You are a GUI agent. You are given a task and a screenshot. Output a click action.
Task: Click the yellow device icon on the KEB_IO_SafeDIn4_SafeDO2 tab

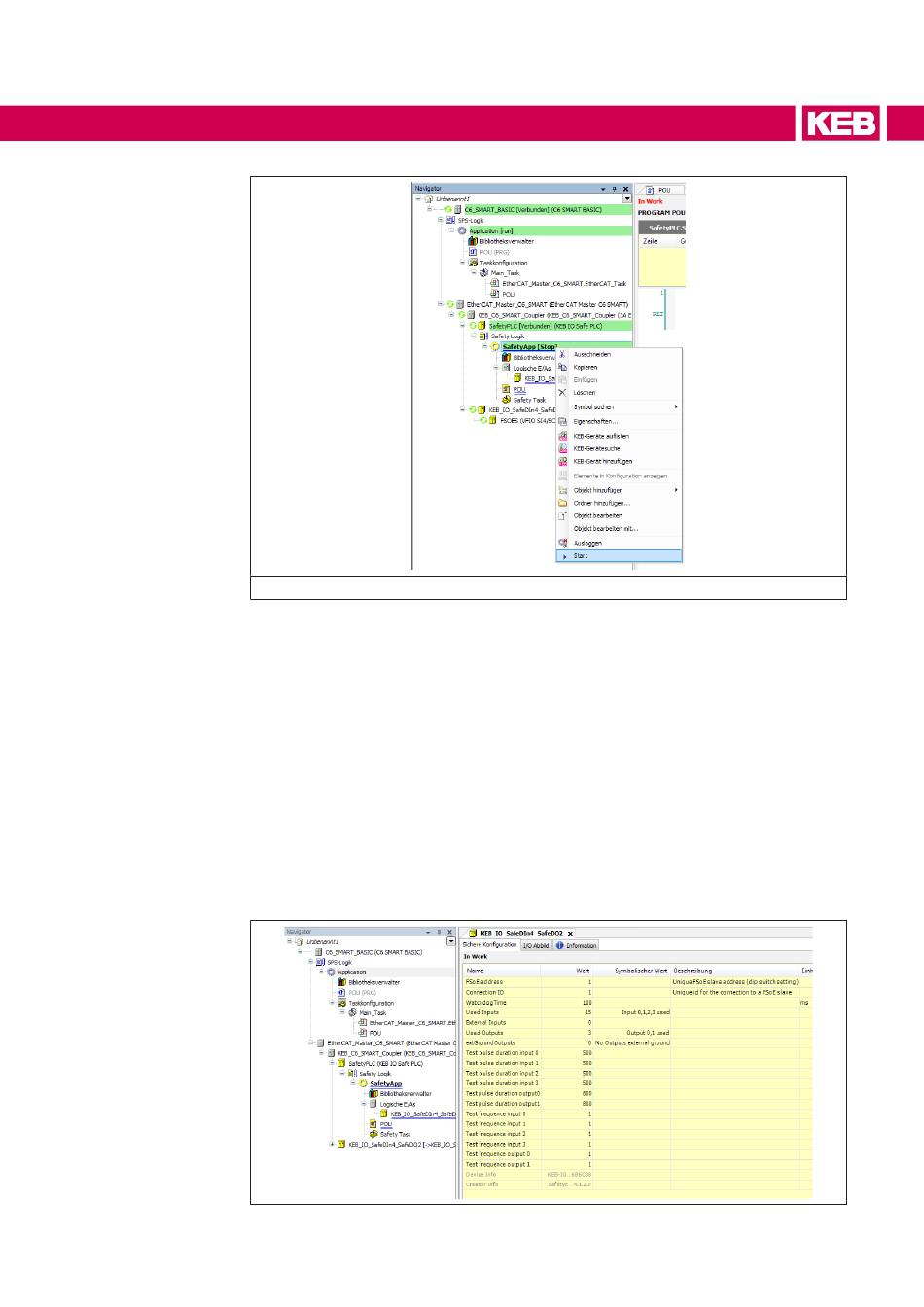coord(474,932)
